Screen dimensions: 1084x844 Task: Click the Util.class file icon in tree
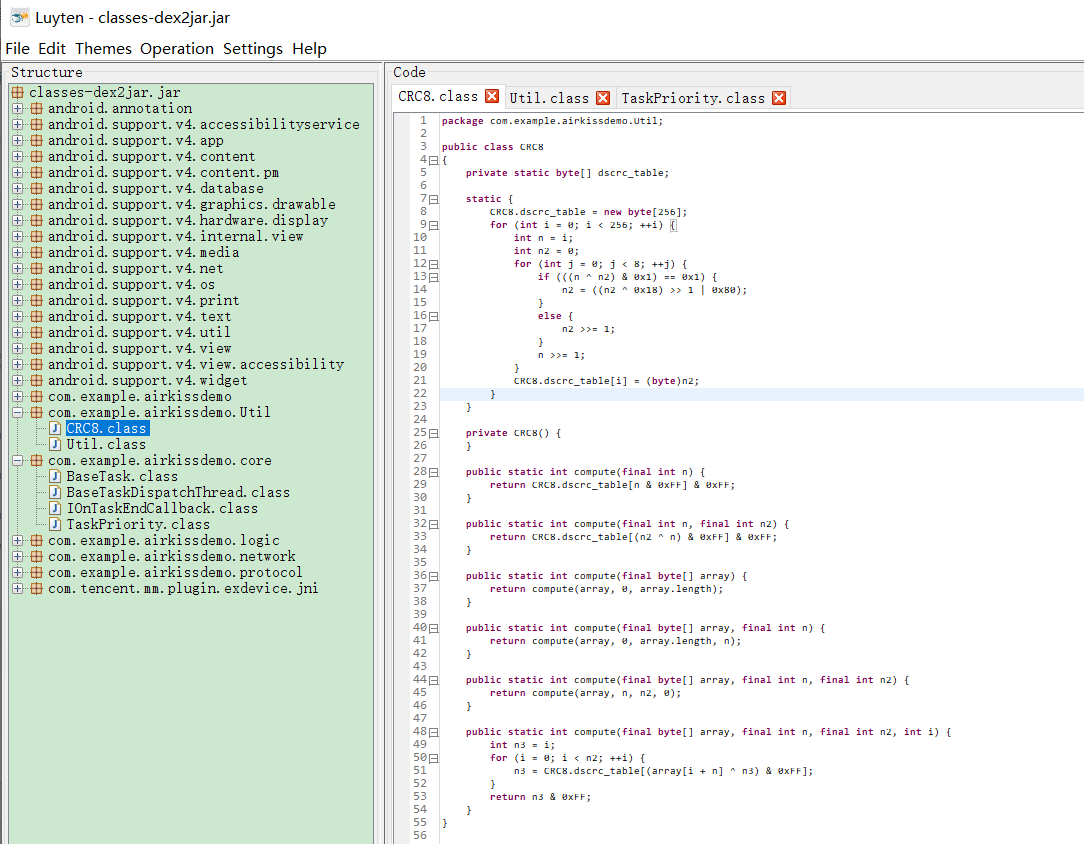[55, 444]
